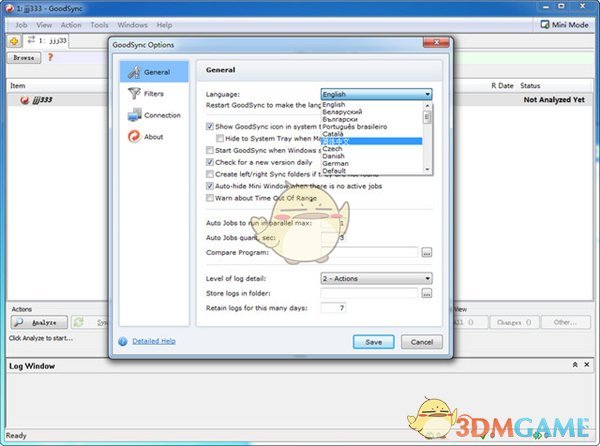Click the Save button
Image resolution: width=600 pixels, height=446 pixels.
(373, 342)
